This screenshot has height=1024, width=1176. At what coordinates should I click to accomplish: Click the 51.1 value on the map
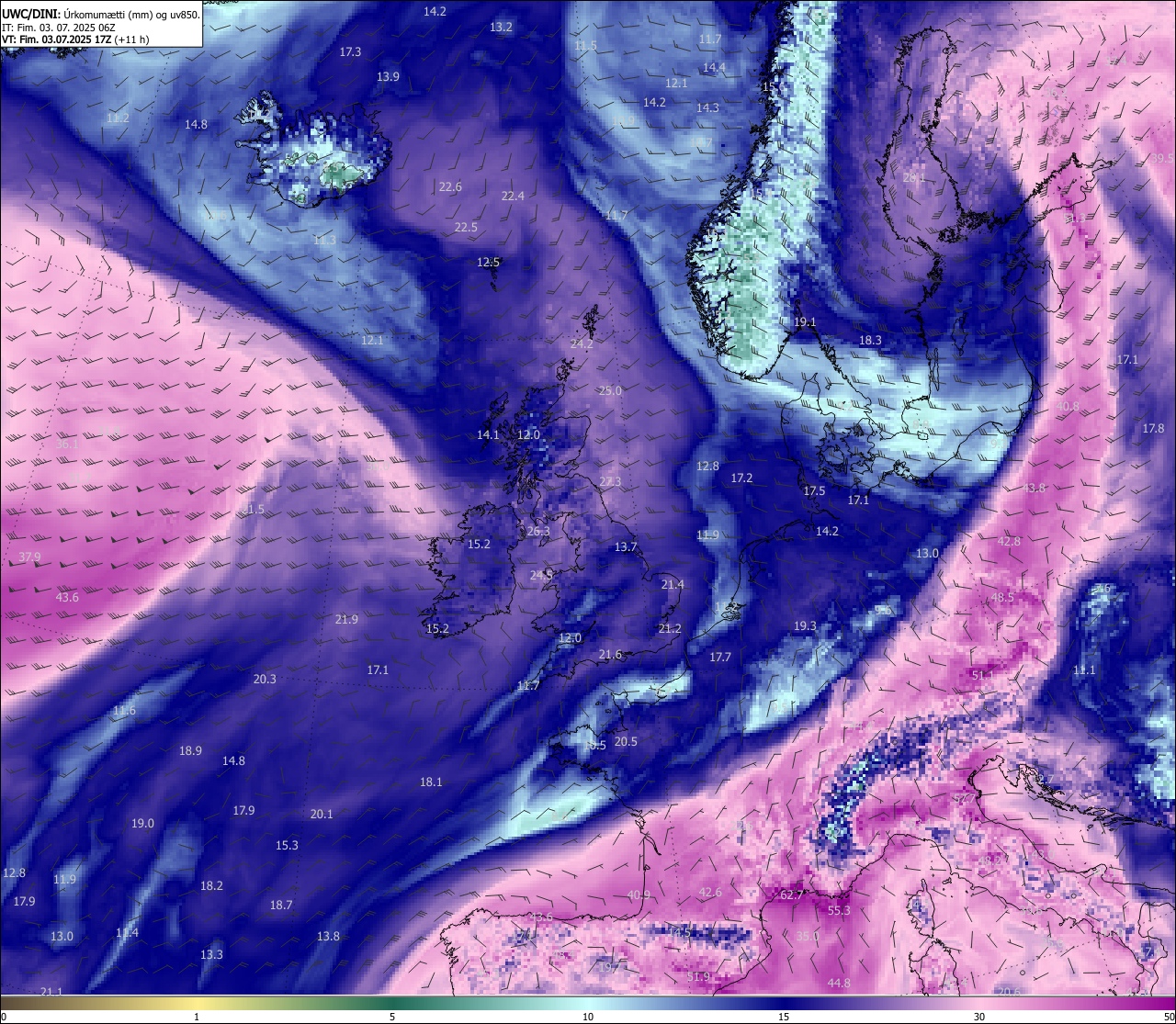982,675
